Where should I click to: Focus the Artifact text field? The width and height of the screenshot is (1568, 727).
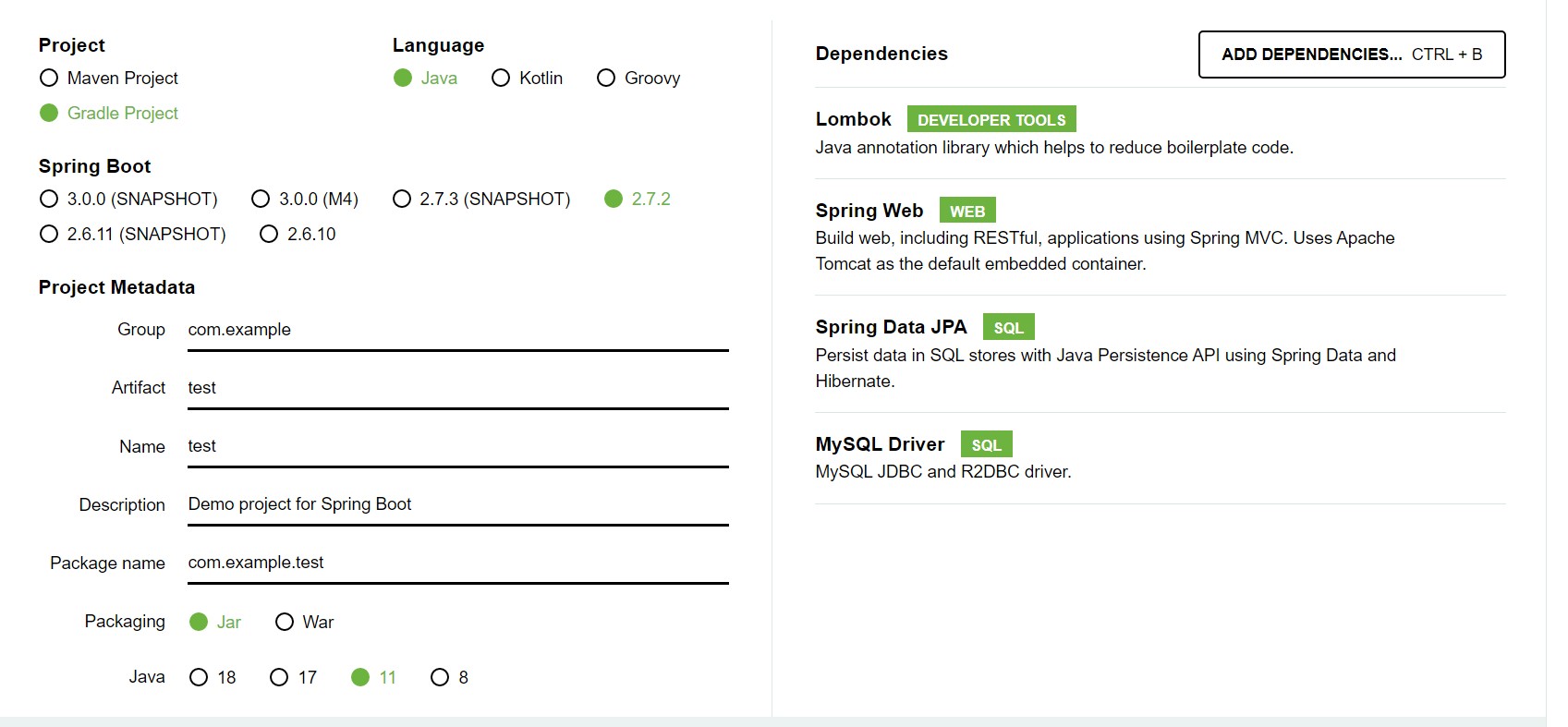[457, 389]
